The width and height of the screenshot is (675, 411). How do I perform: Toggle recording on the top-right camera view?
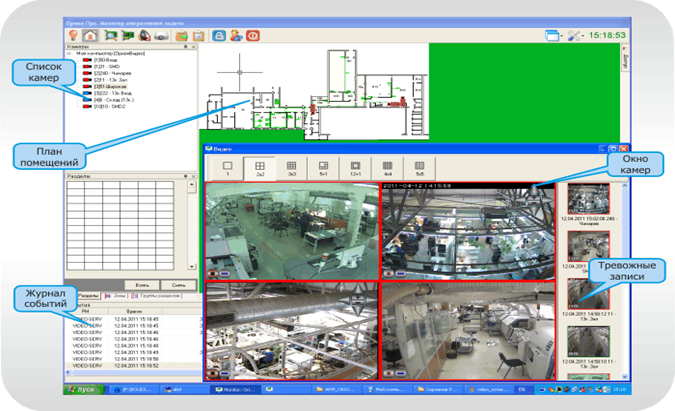[x=389, y=273]
